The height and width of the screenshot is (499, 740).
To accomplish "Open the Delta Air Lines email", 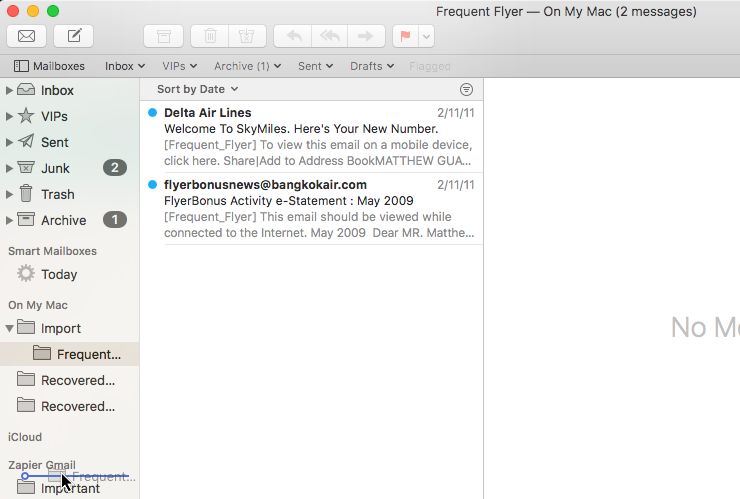I will (x=310, y=136).
